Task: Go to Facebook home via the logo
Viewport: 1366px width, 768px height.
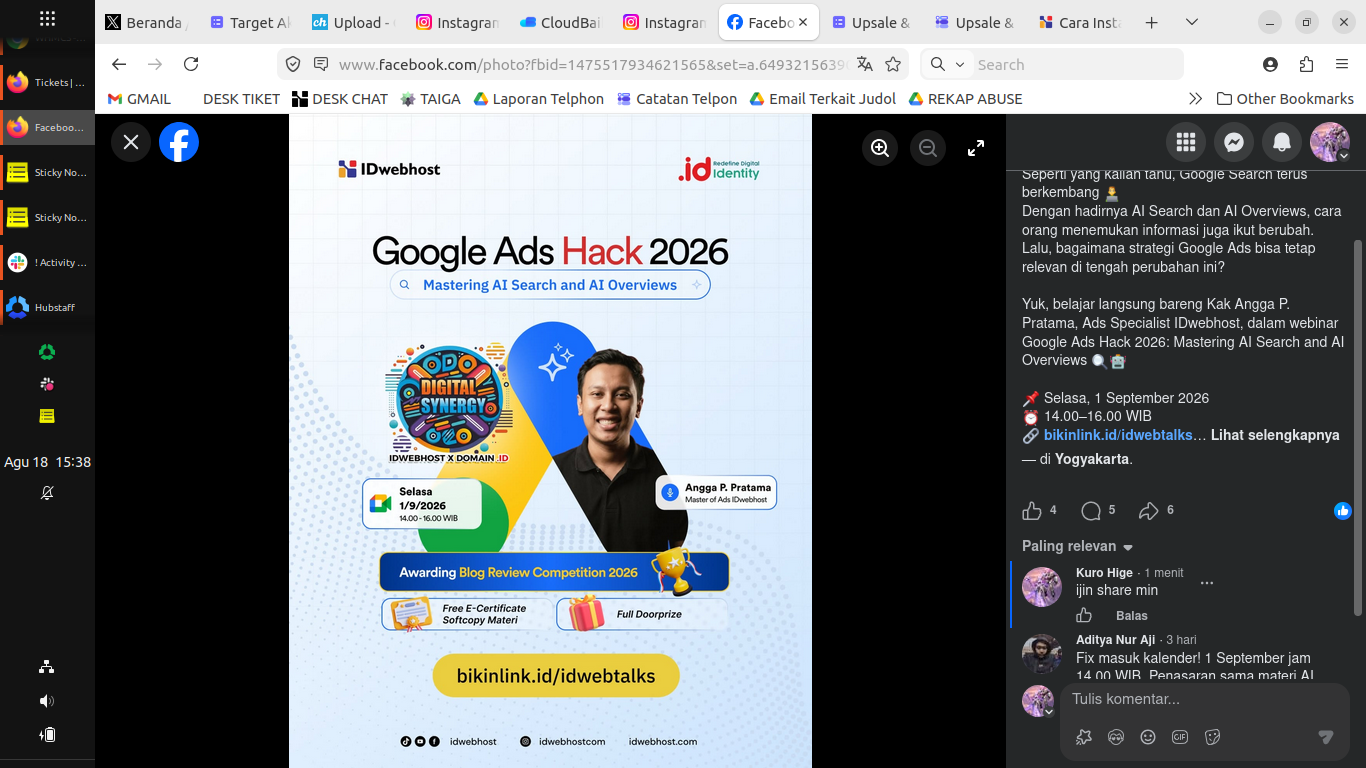Action: click(x=179, y=142)
